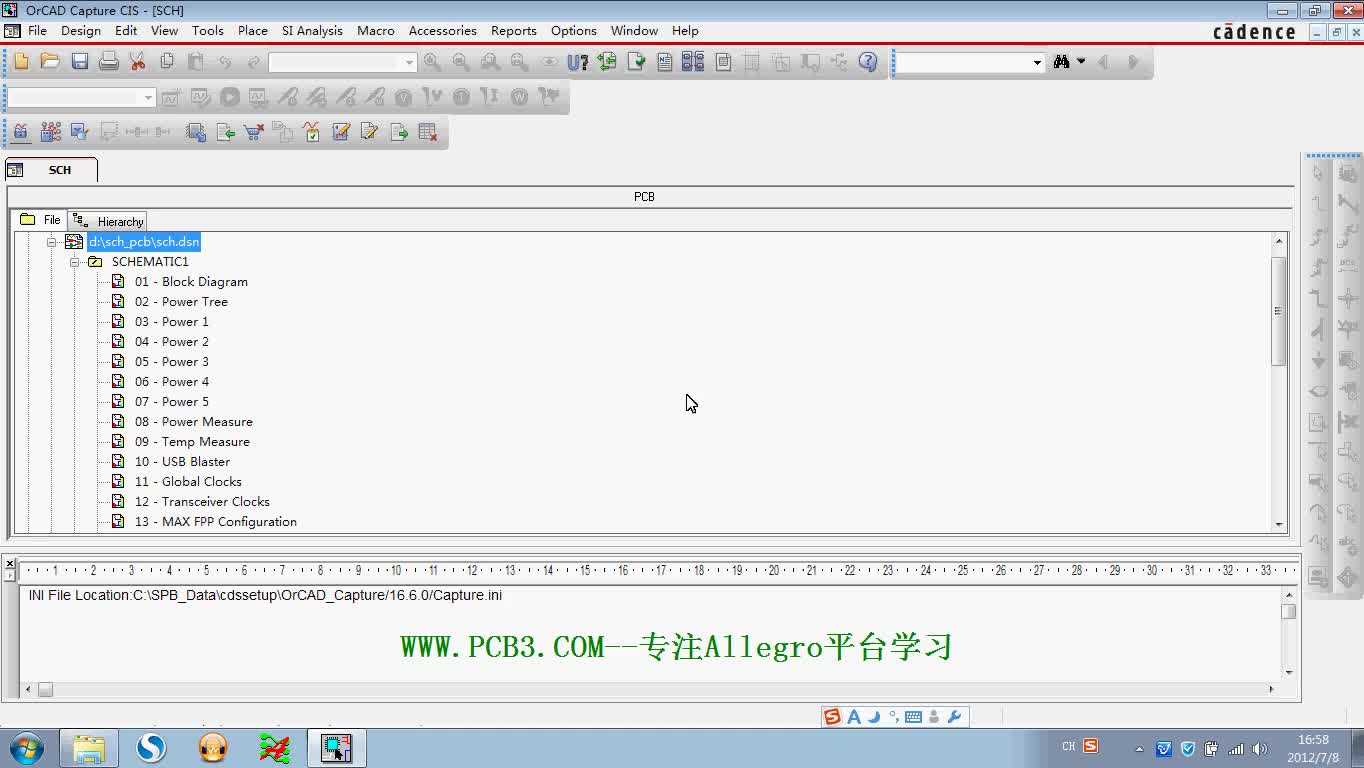This screenshot has height=768, width=1364.
Task: Click waveform checklist icon in third toolbar
Action: click(312, 132)
